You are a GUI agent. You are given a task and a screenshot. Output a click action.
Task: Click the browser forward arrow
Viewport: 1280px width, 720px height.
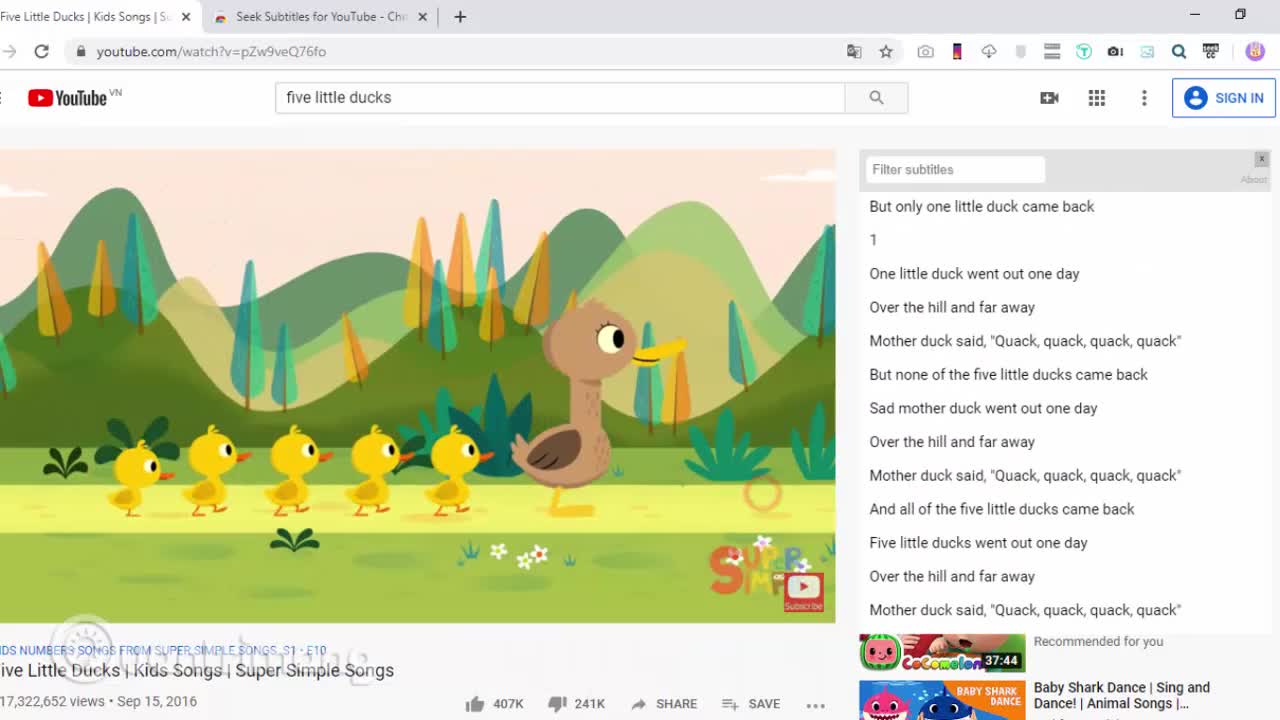(10, 51)
